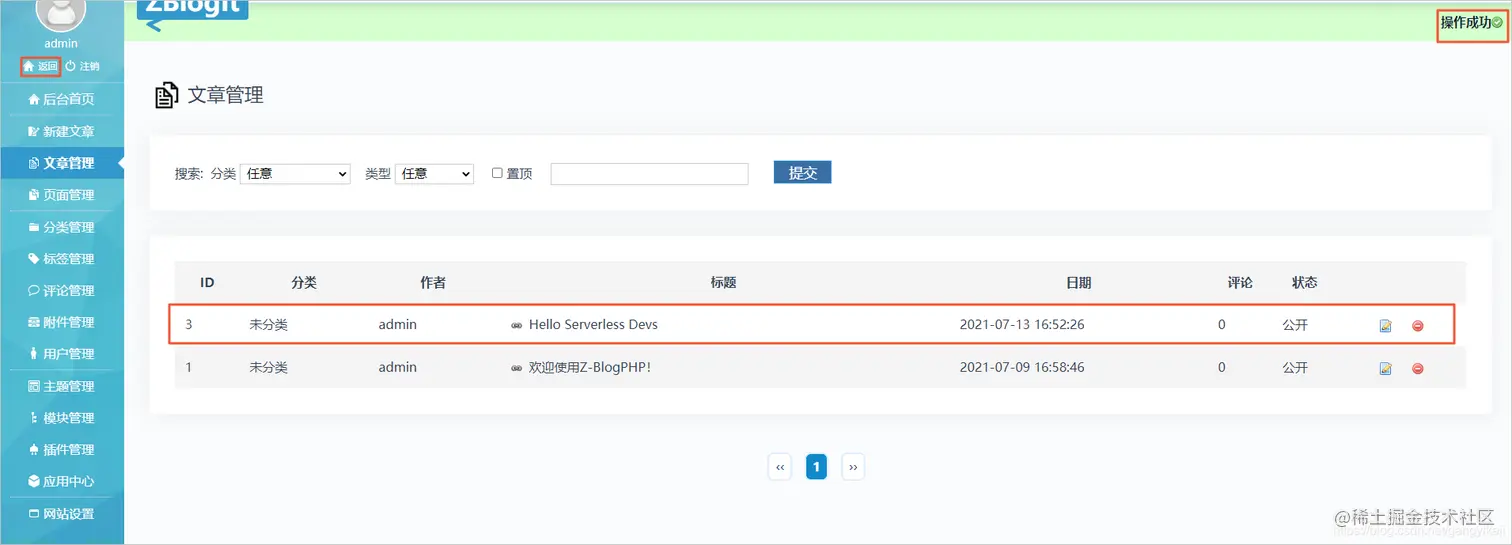Open 网站设置 in sidebar
Screen dimensions: 1512x545
click(x=62, y=514)
